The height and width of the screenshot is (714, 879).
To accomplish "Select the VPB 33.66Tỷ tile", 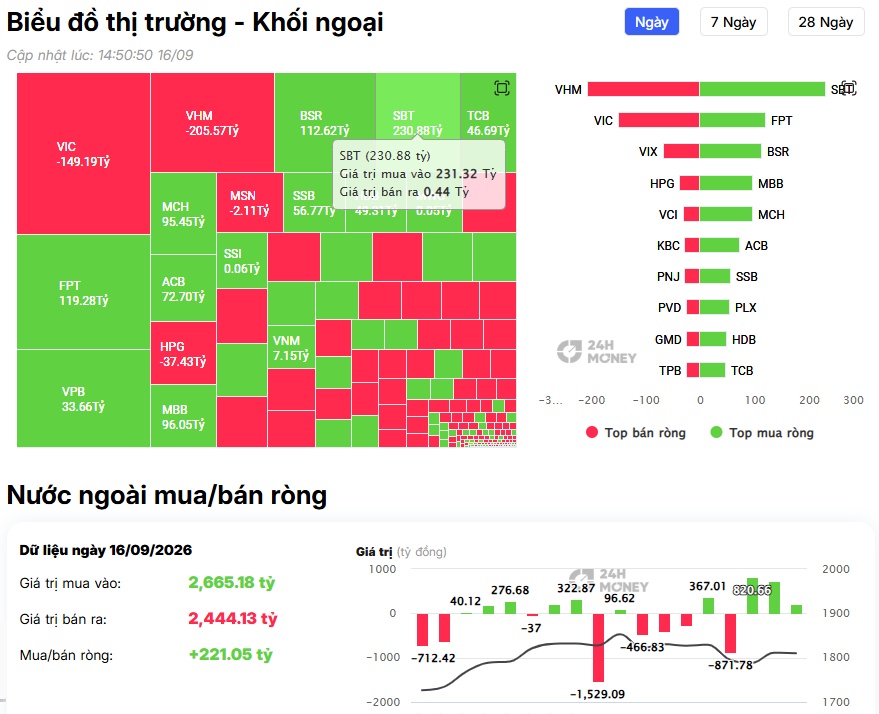I will 84,398.
